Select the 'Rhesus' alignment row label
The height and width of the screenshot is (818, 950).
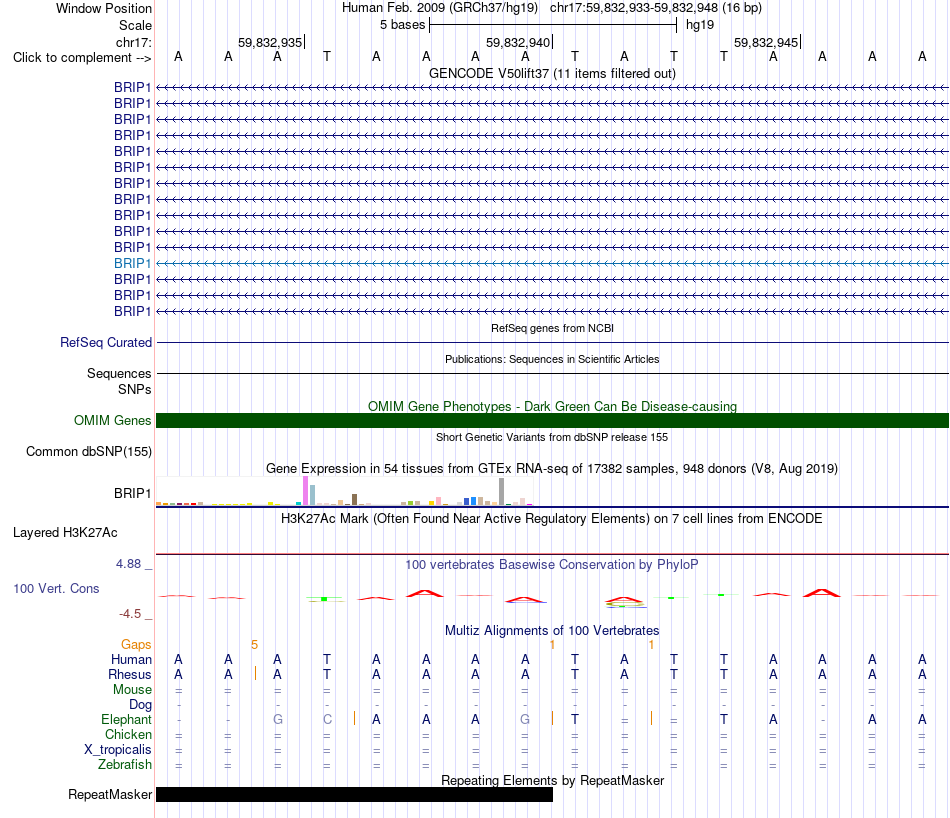click(130, 674)
